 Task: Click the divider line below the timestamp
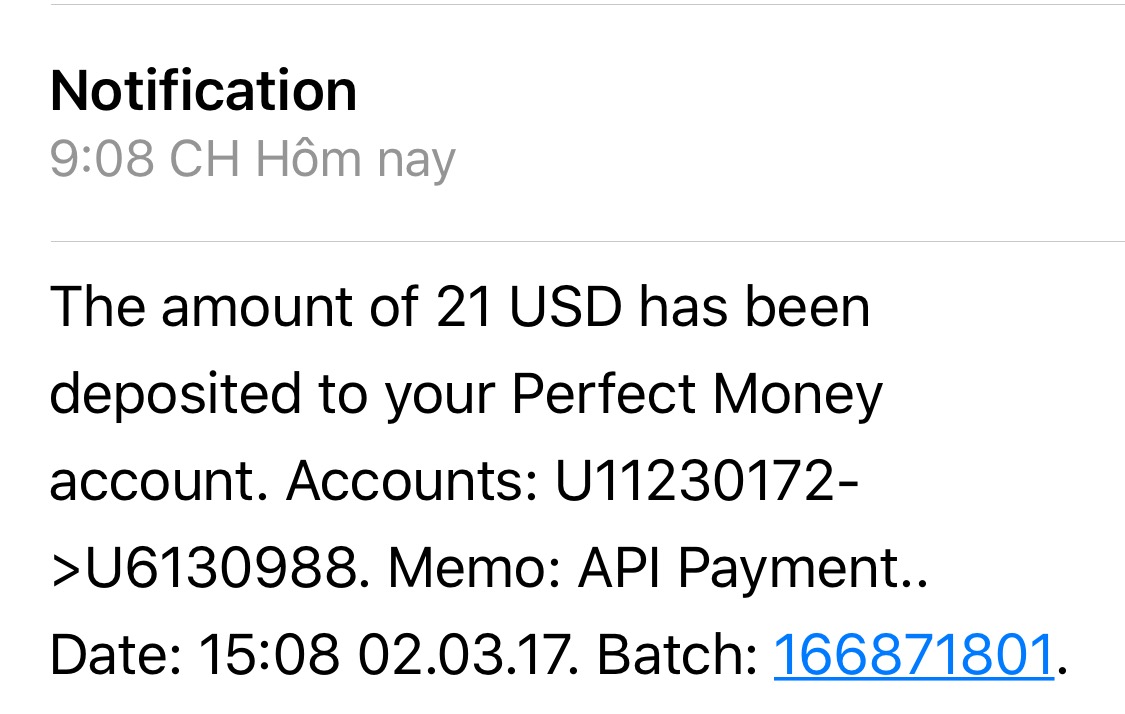586,241
